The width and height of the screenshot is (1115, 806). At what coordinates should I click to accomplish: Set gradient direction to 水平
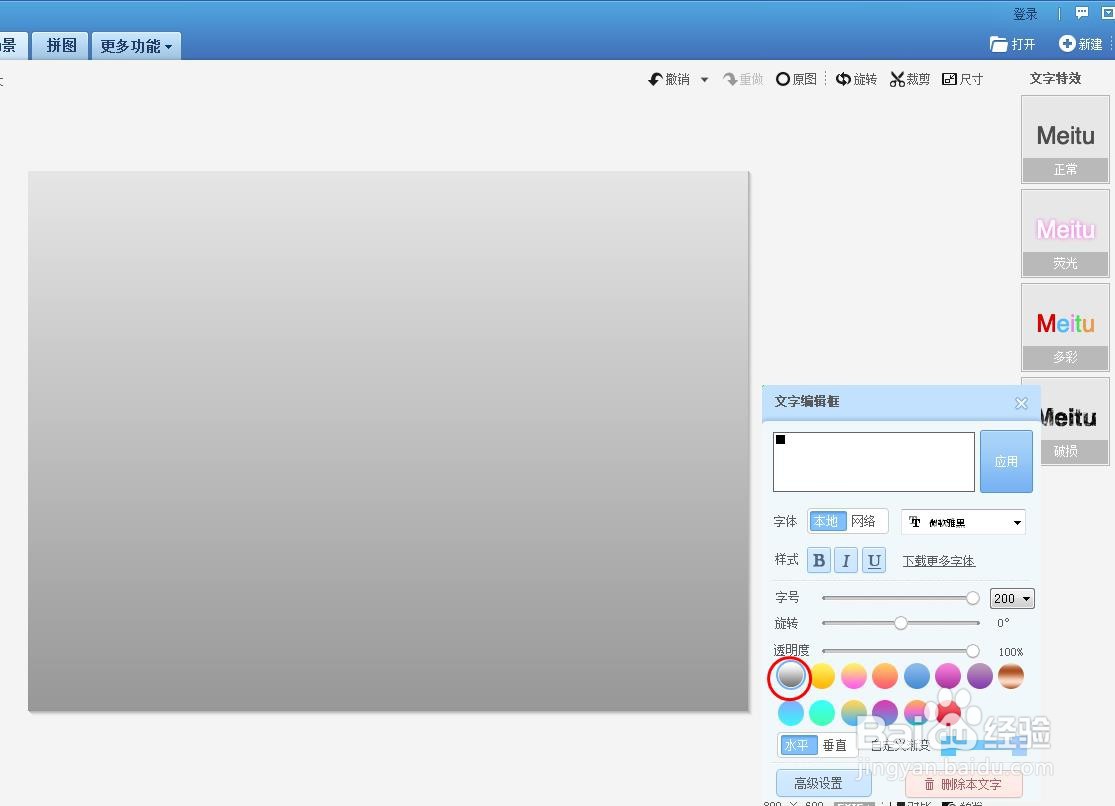click(x=798, y=745)
